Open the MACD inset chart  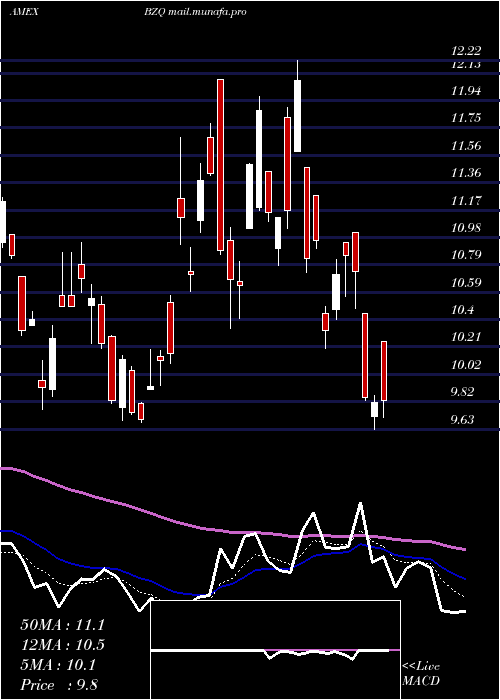pos(275,650)
